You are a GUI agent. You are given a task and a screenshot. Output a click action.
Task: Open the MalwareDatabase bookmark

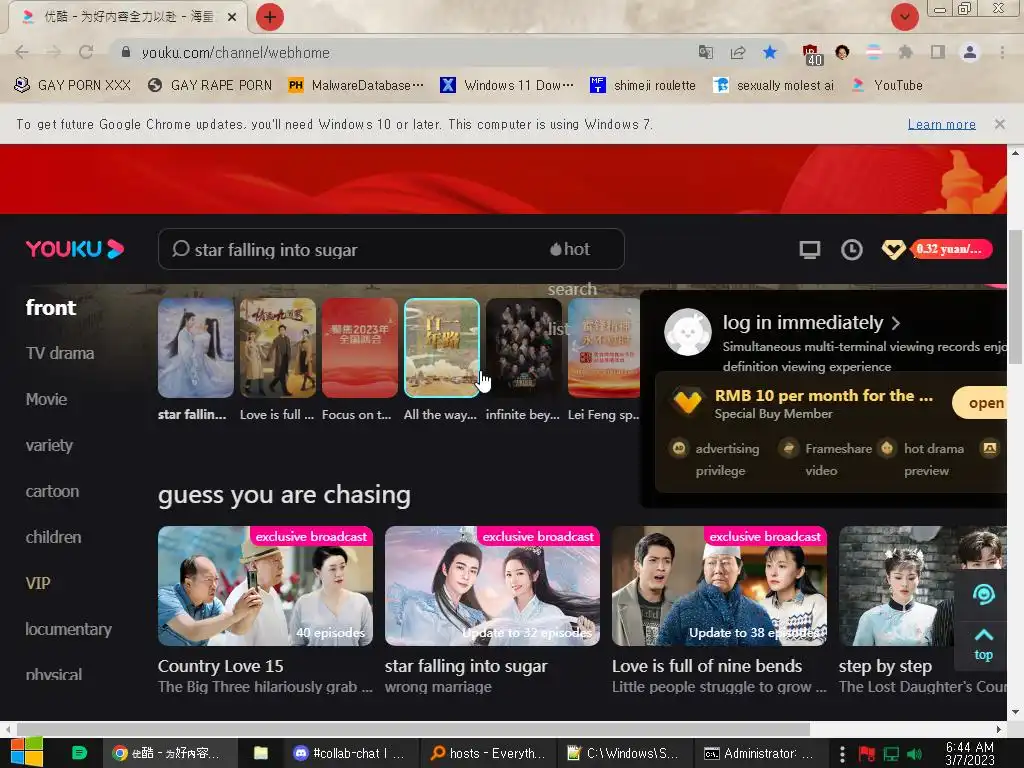[357, 85]
